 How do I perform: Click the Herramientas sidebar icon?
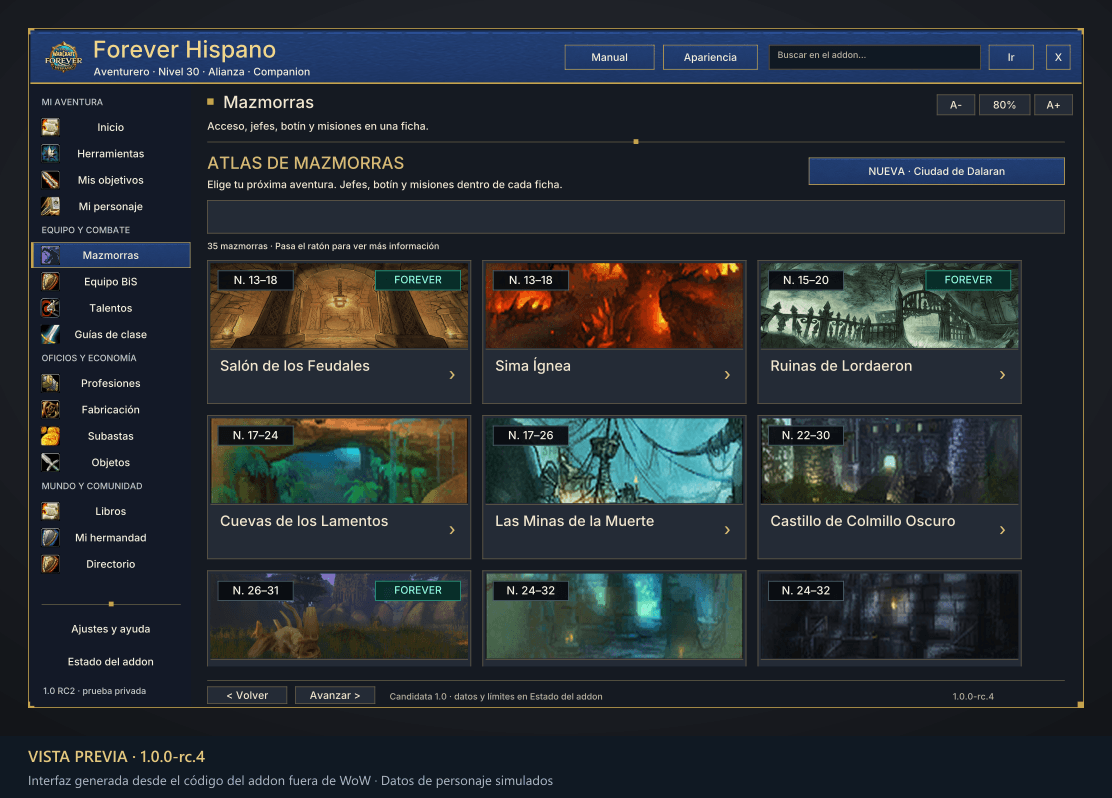[50, 153]
